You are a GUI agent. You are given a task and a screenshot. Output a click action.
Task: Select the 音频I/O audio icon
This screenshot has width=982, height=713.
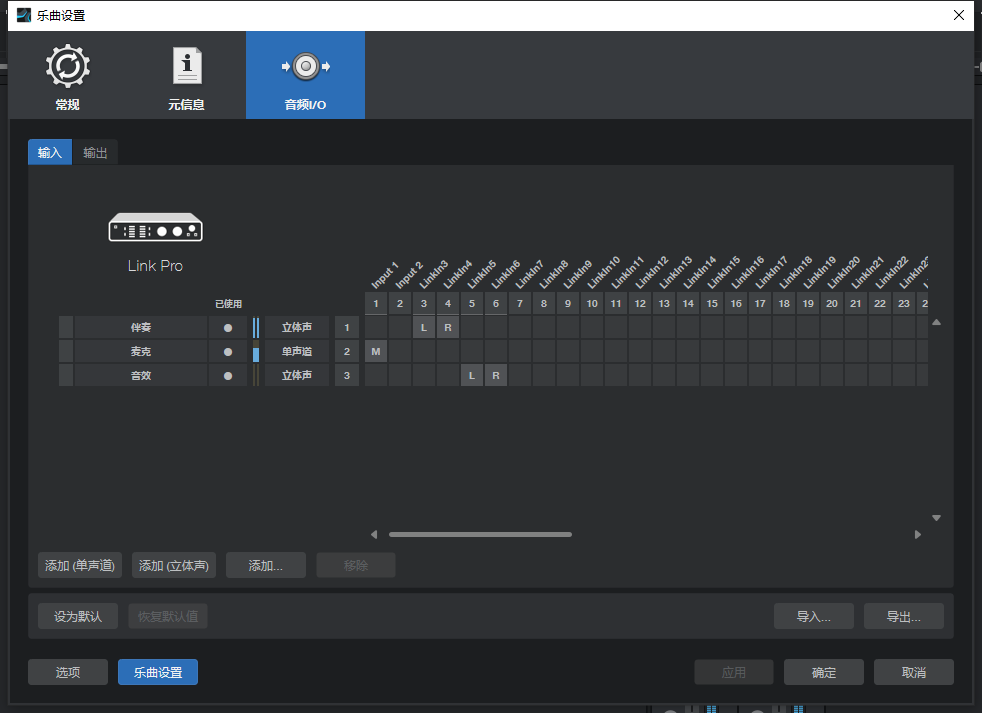click(305, 67)
